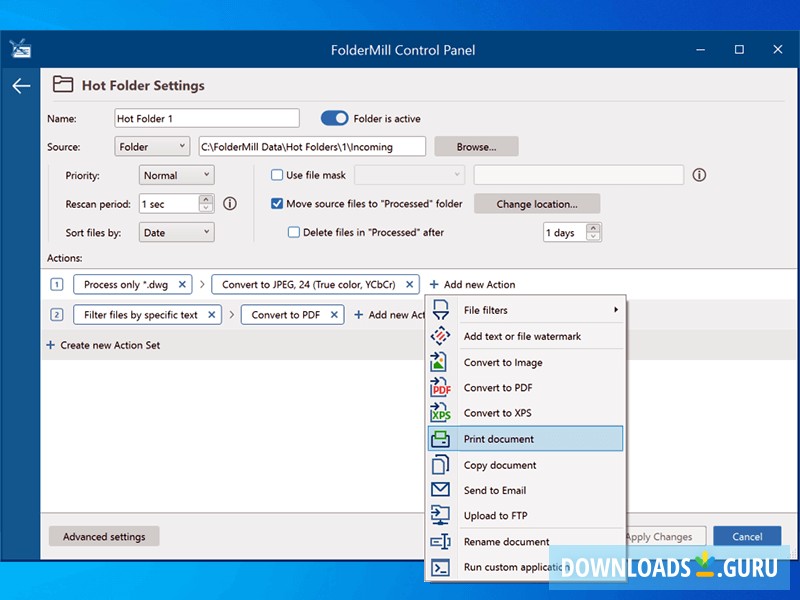Viewport: 800px width, 600px height.
Task: Open the disabled file mask dropdown
Action: point(409,175)
